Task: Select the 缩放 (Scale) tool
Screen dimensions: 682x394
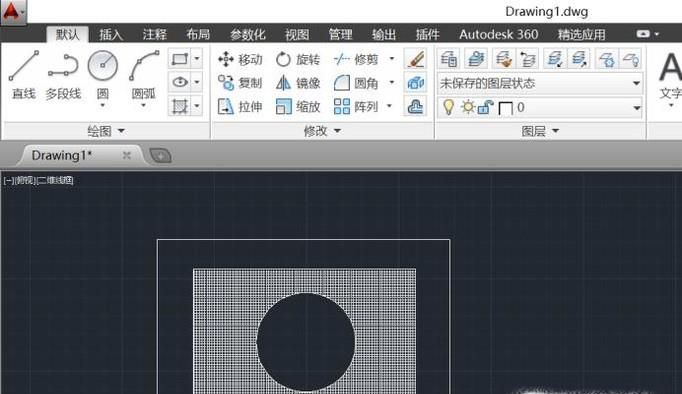Action: [298, 106]
